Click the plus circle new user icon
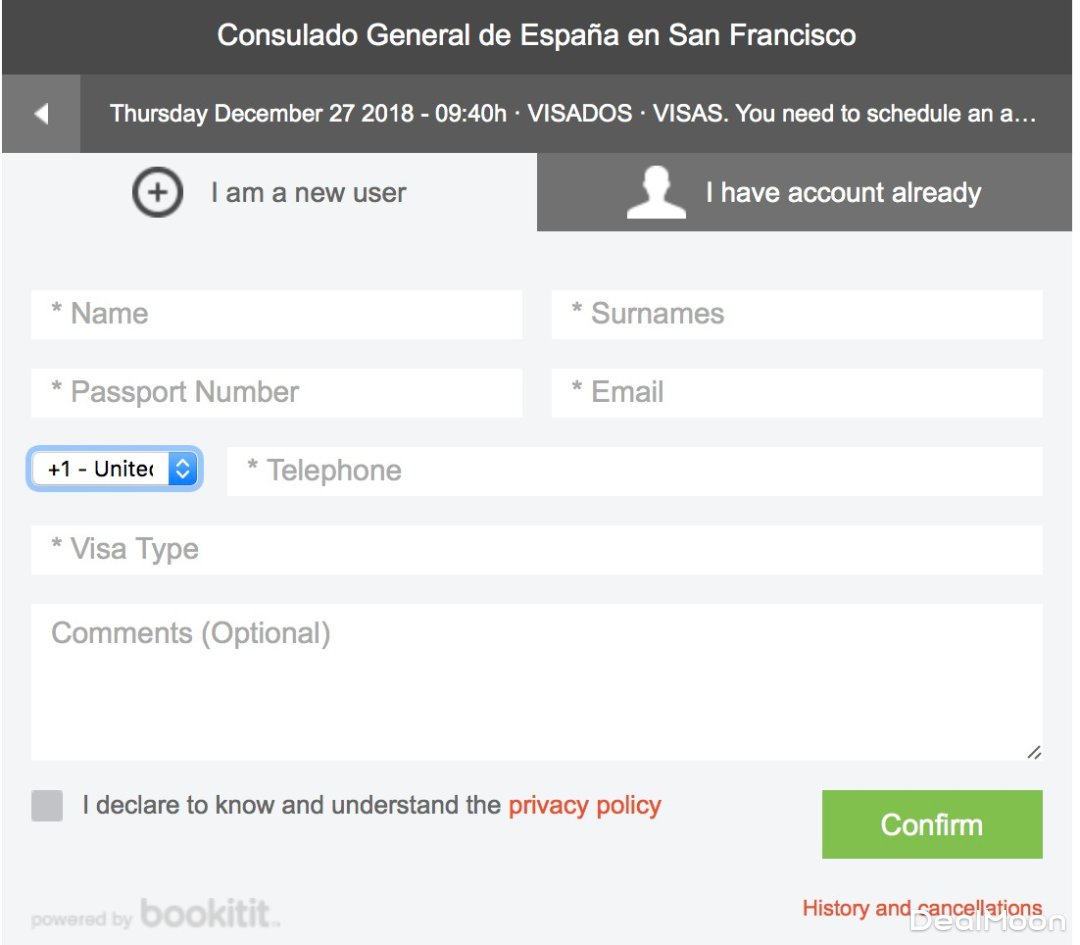1080x945 pixels. pos(157,193)
